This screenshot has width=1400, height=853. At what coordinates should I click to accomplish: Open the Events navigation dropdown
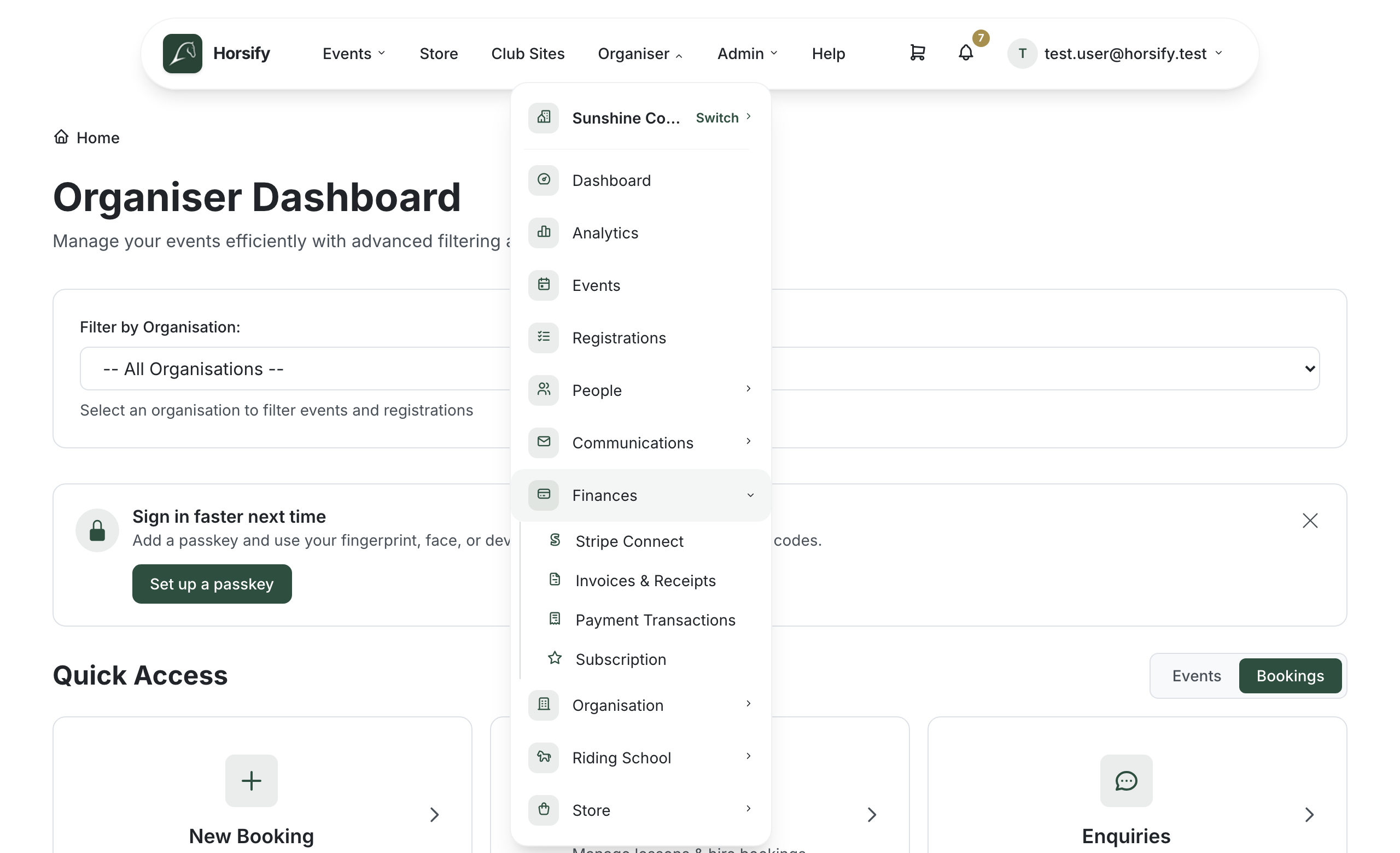tap(354, 54)
